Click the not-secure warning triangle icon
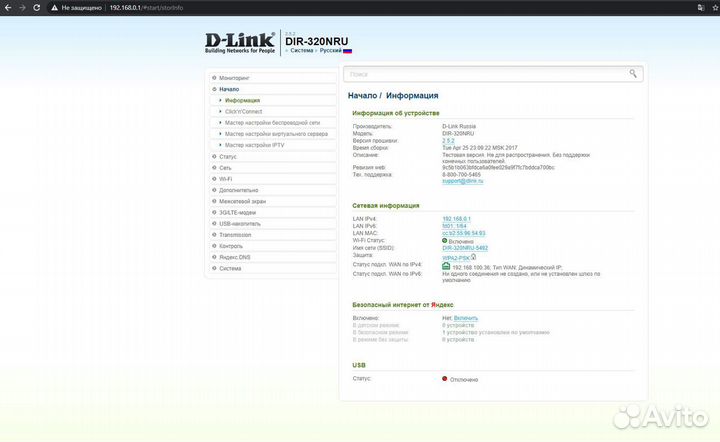720x442 pixels. point(54,8)
